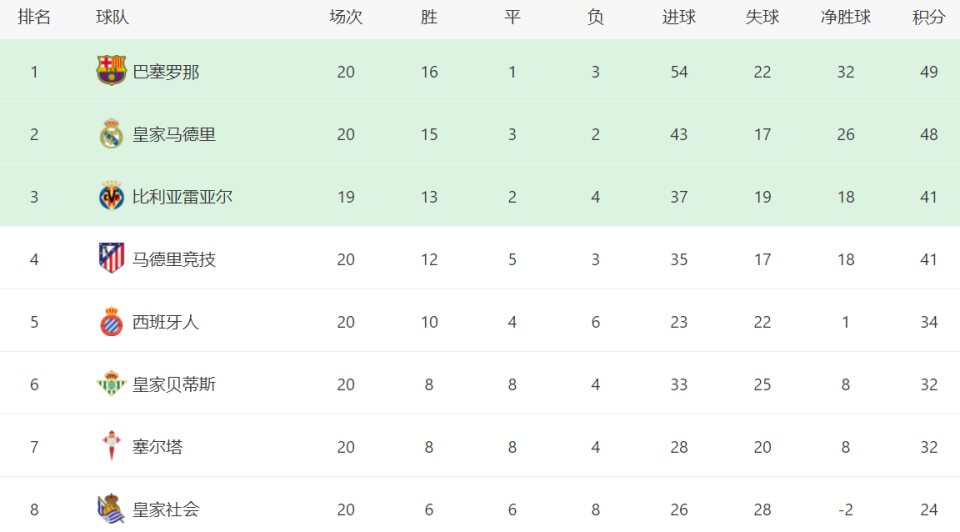Open the 马德里竞技 team page

point(174,259)
